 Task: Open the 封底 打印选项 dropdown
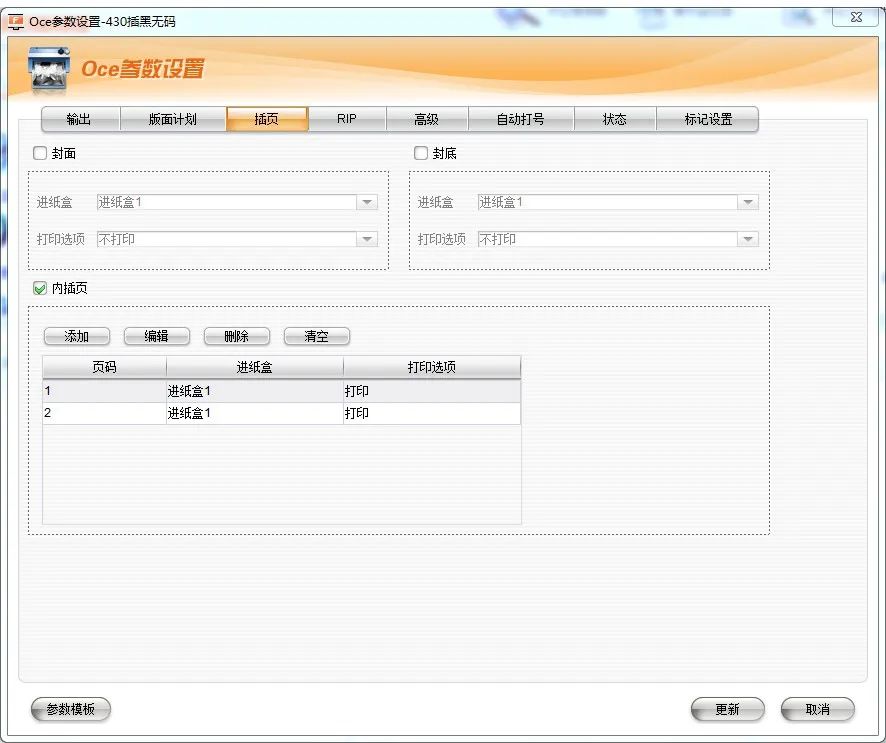[748, 240]
